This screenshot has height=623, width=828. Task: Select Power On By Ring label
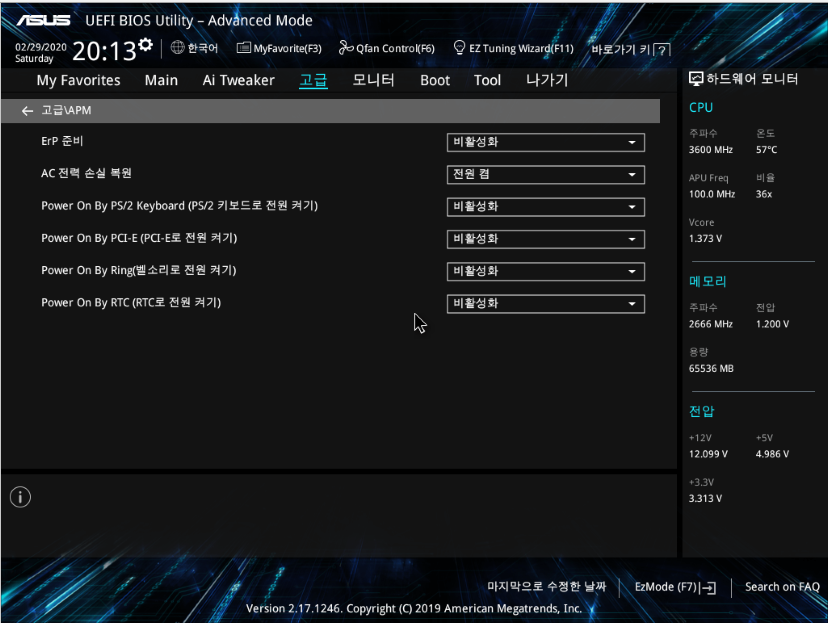tap(138, 270)
